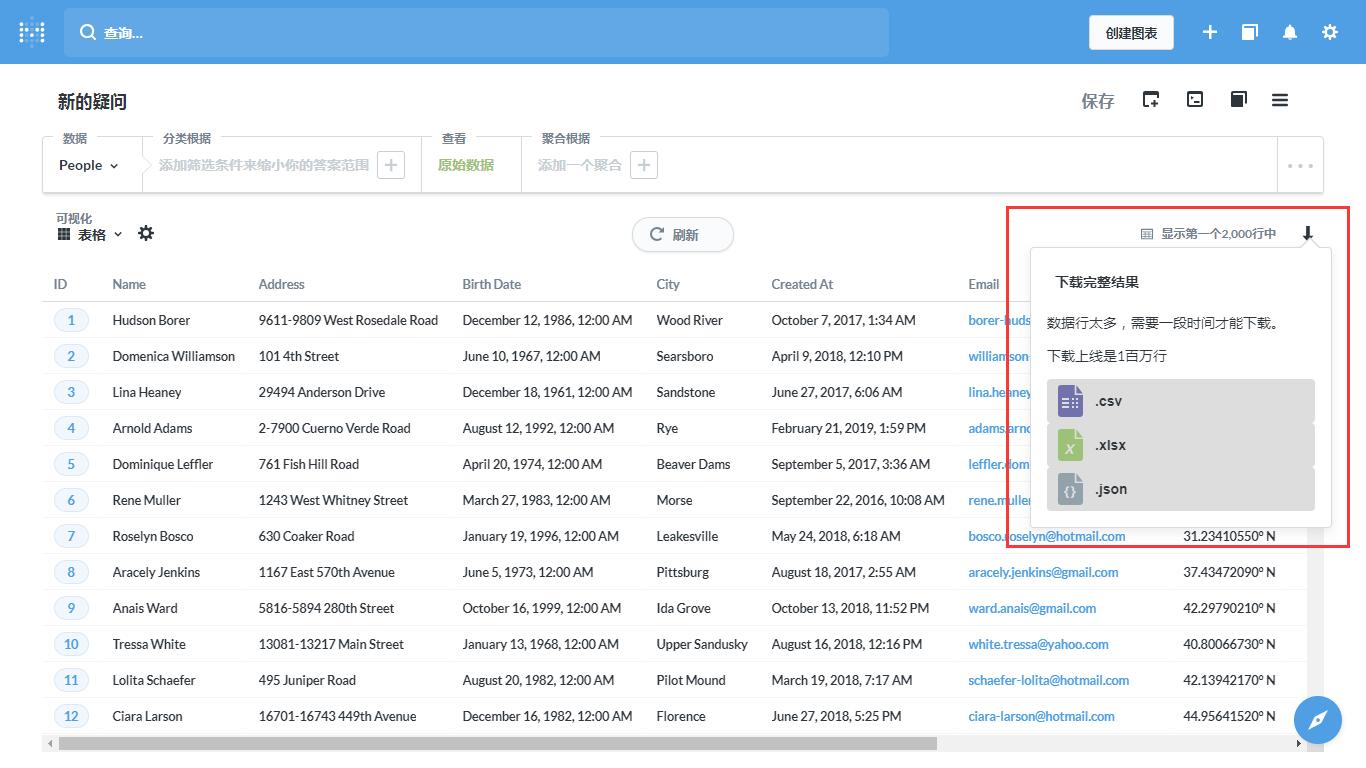Image resolution: width=1366 pixels, height=768 pixels.
Task: Open the compass navigation floating button
Action: (1318, 720)
